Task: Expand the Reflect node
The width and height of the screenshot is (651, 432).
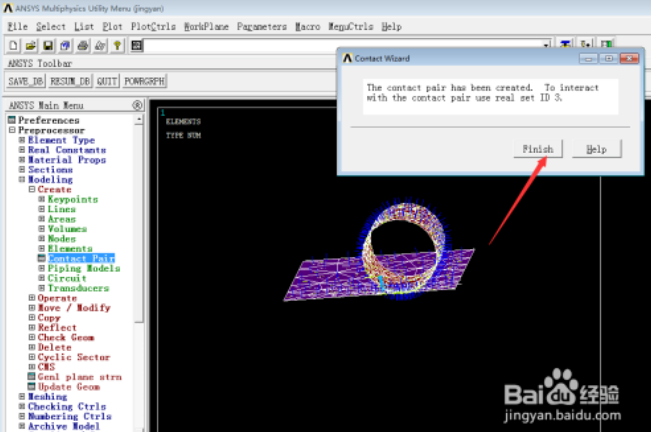Action: 32,327
